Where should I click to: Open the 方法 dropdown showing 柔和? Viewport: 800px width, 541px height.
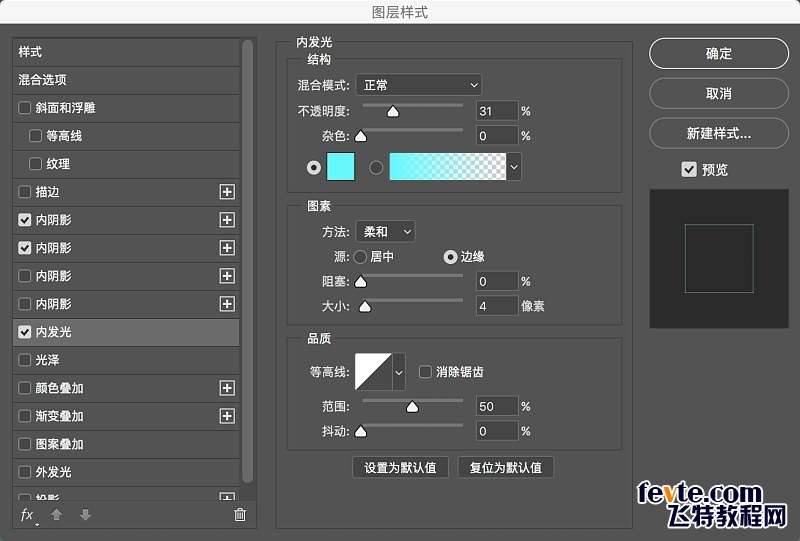[386, 232]
